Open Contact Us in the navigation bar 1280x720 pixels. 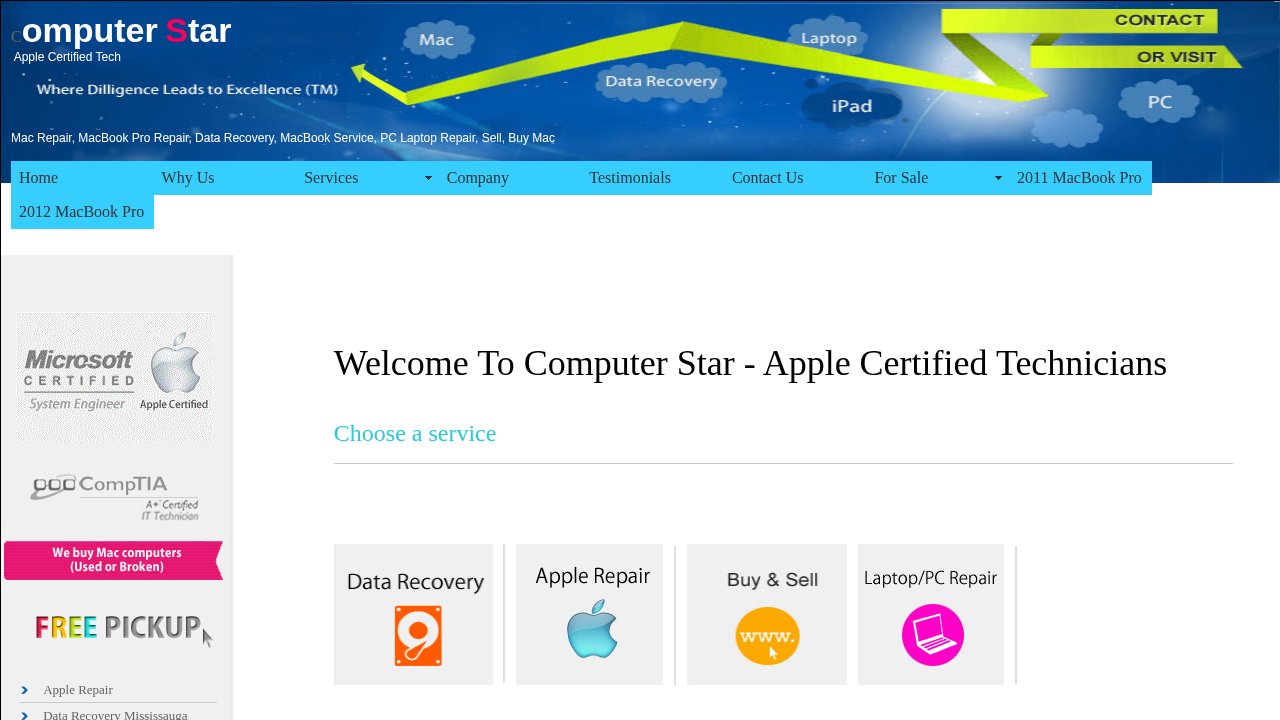pyautogui.click(x=795, y=178)
